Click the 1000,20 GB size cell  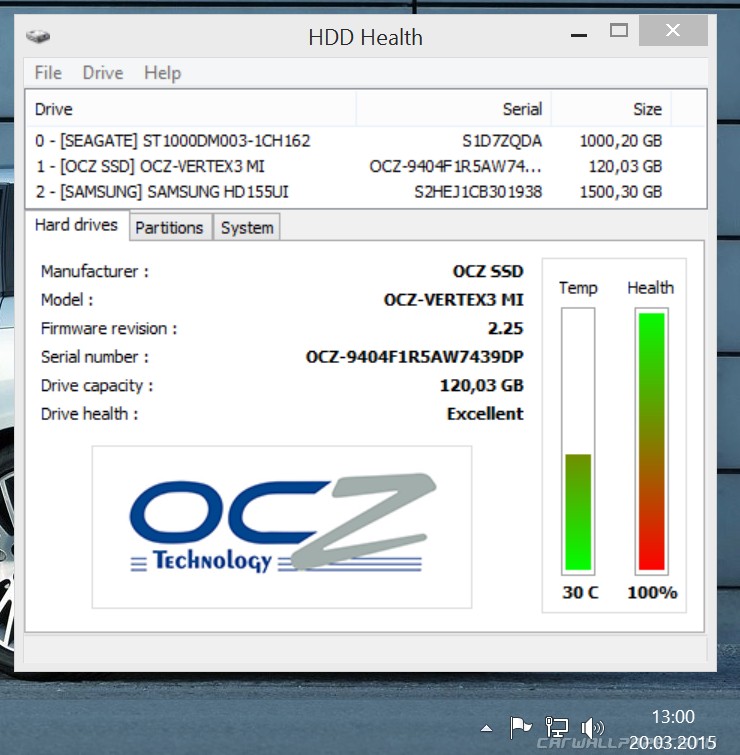[x=621, y=141]
